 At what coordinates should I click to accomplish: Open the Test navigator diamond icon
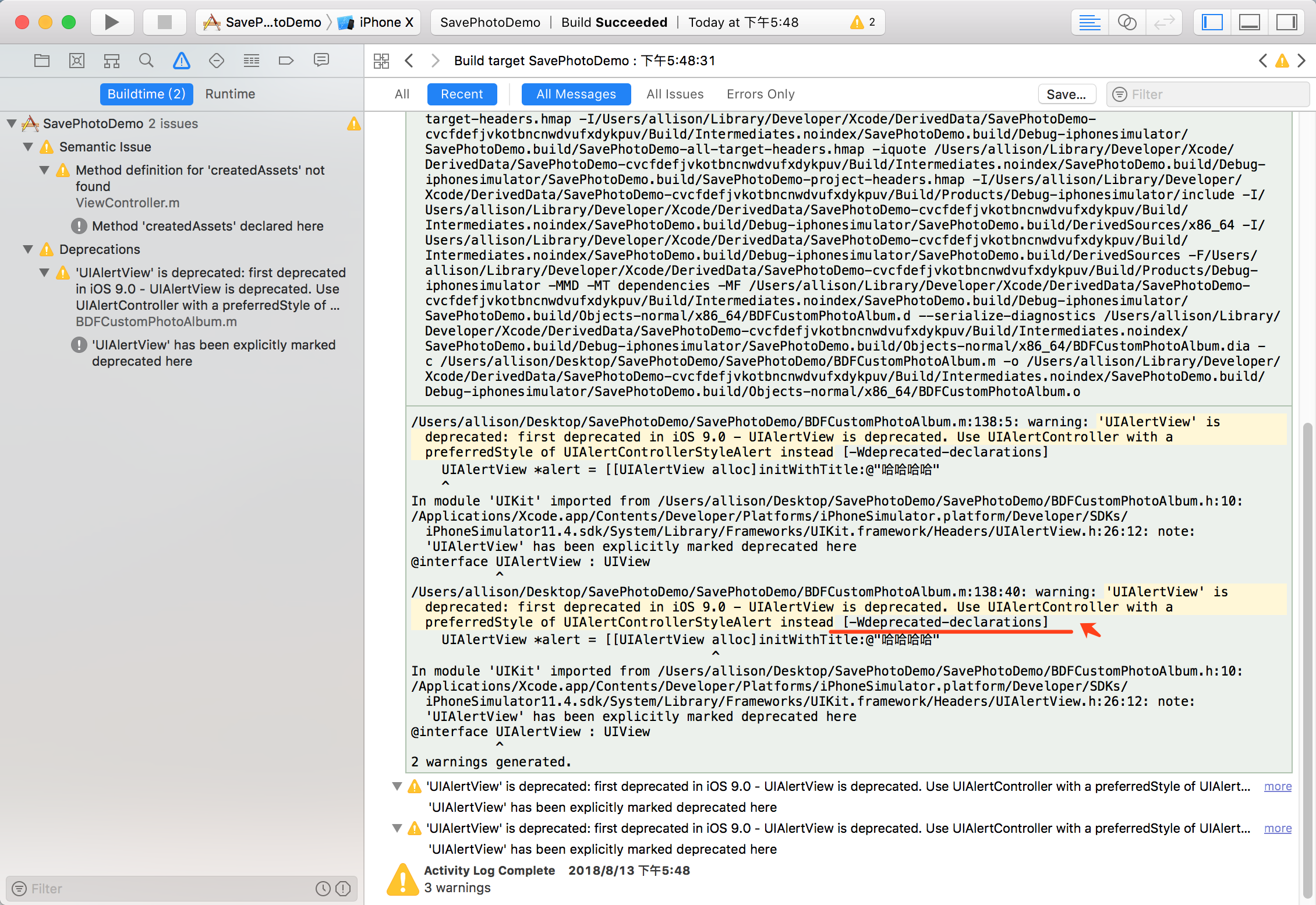(x=216, y=61)
